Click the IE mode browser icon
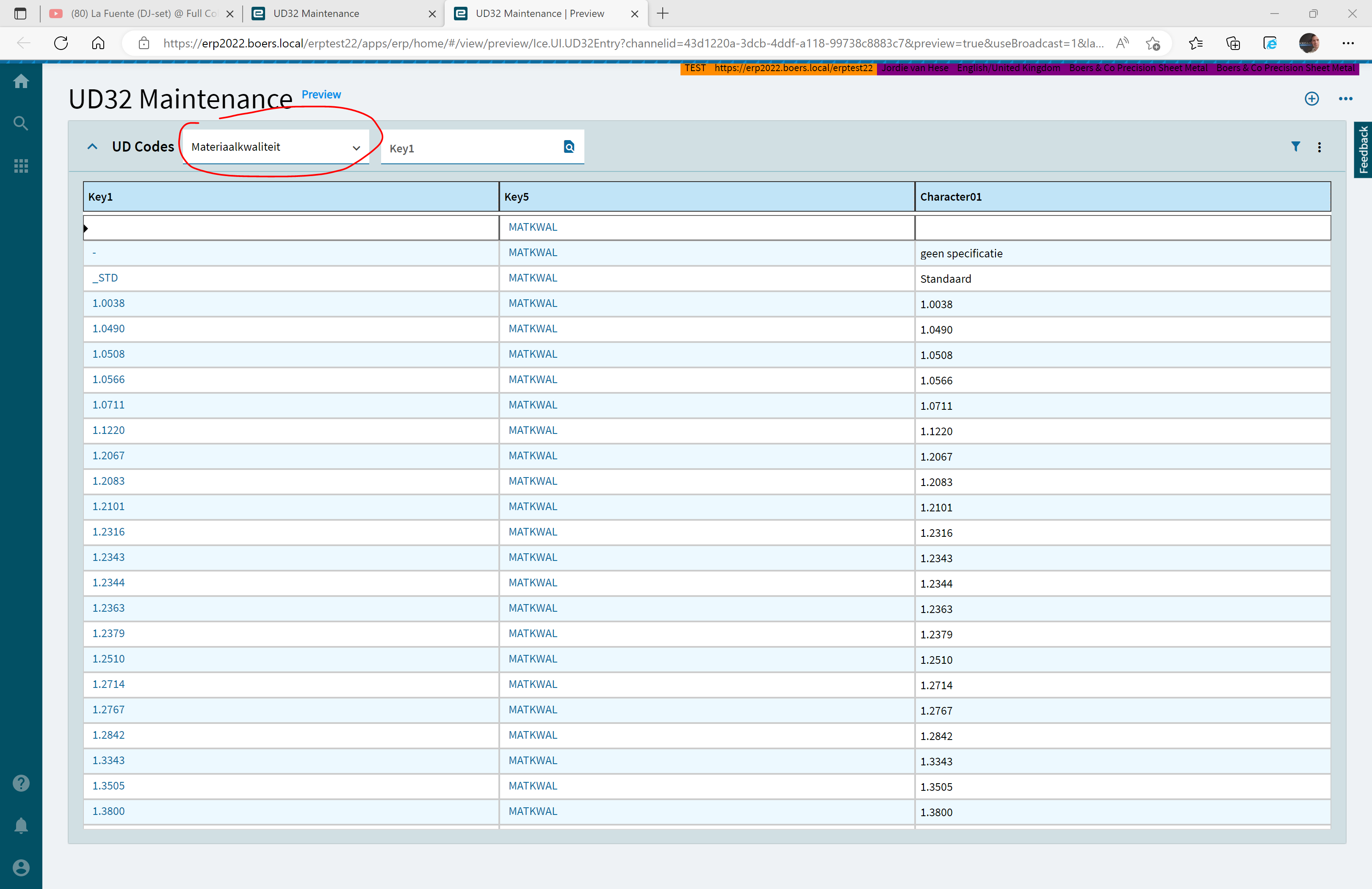1372x889 pixels. click(x=1270, y=43)
